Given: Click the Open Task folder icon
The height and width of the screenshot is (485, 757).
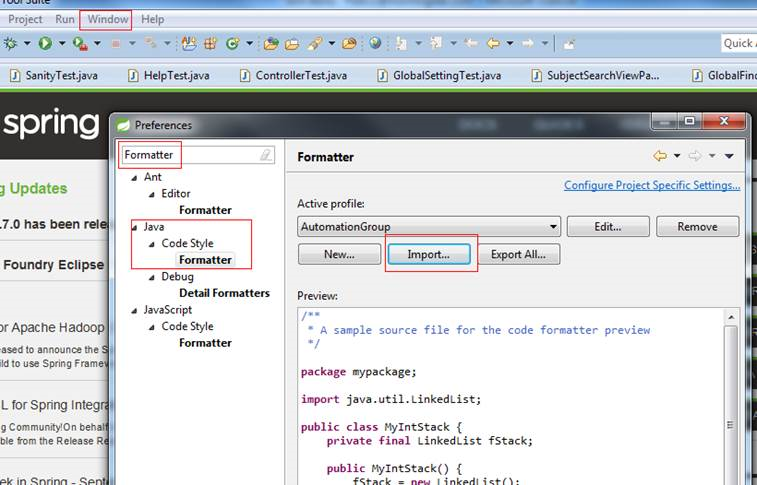Looking at the screenshot, I should click(x=292, y=44).
